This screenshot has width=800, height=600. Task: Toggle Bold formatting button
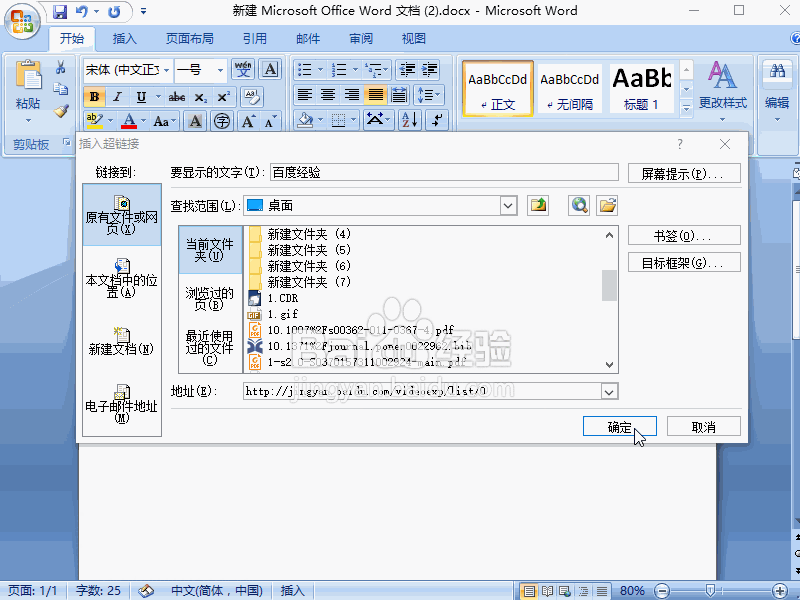click(x=94, y=96)
